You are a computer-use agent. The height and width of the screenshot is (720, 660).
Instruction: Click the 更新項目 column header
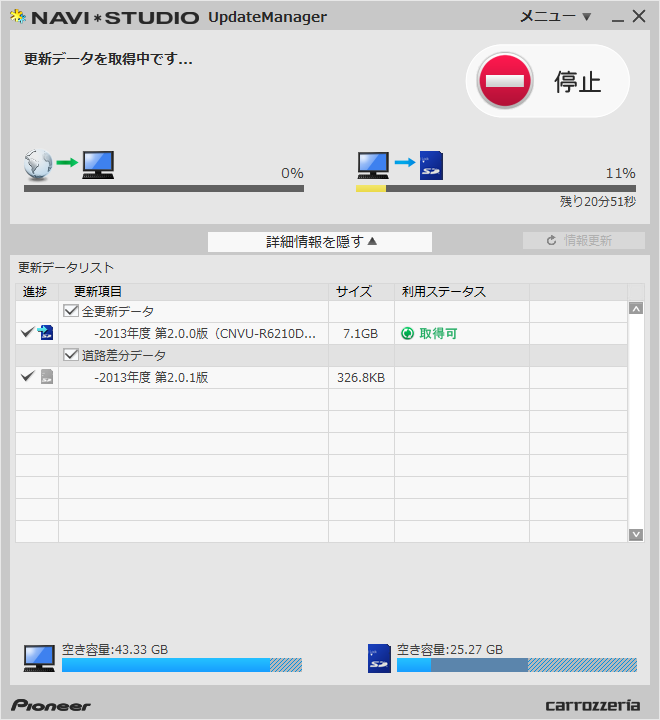coord(193,292)
